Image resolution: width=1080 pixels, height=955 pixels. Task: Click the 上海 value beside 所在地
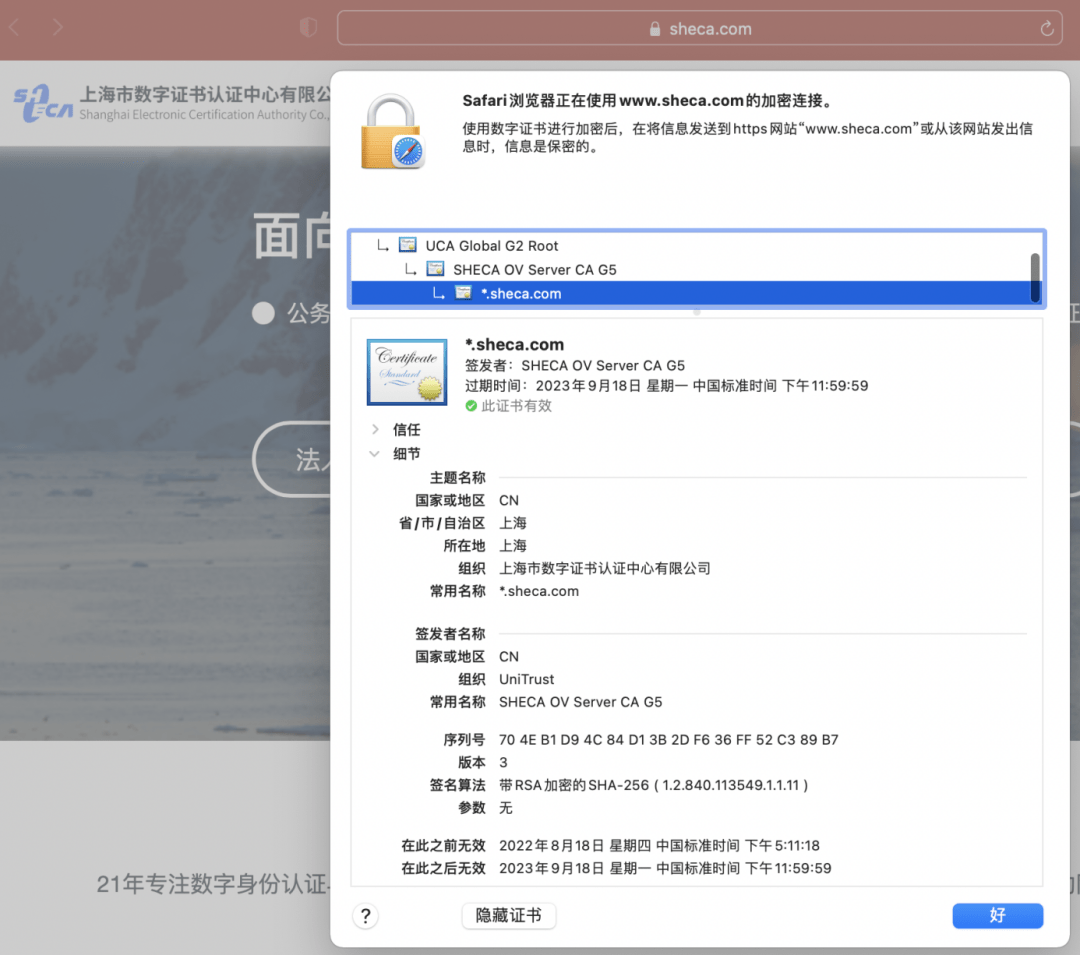tap(512, 546)
